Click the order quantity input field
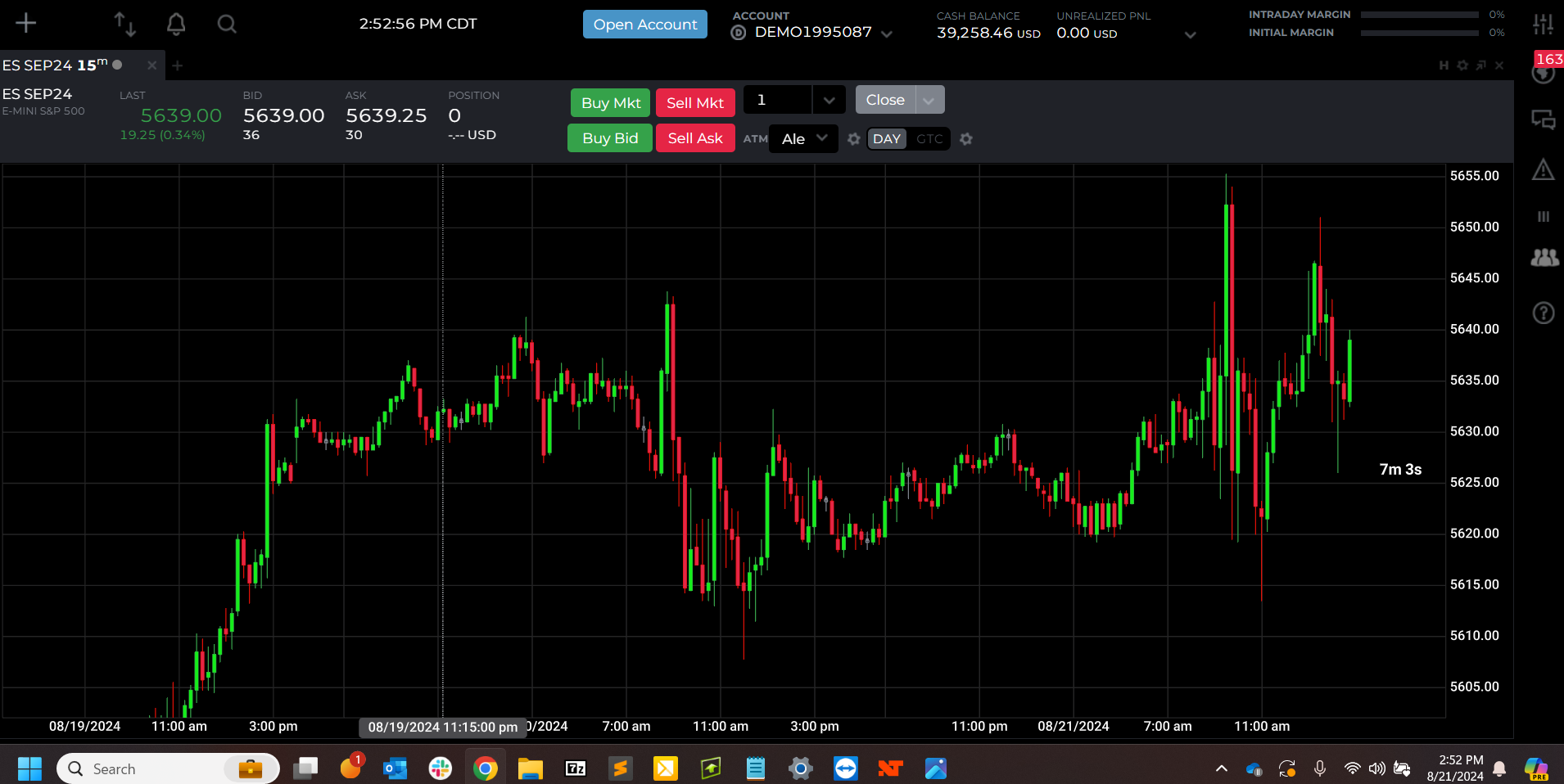Viewport: 1564px width, 784px height. 778,100
